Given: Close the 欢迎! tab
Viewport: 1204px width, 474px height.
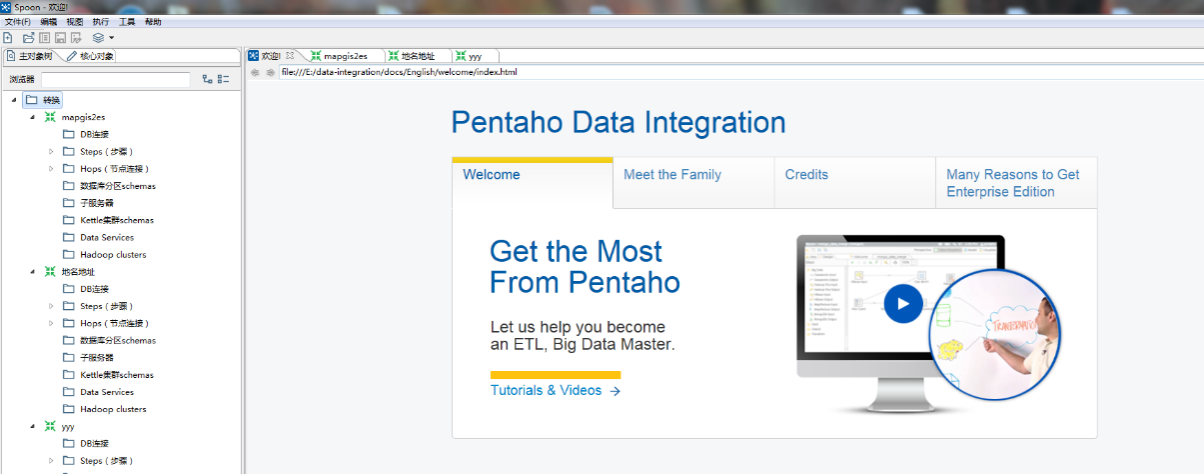Looking at the screenshot, I should (x=289, y=56).
